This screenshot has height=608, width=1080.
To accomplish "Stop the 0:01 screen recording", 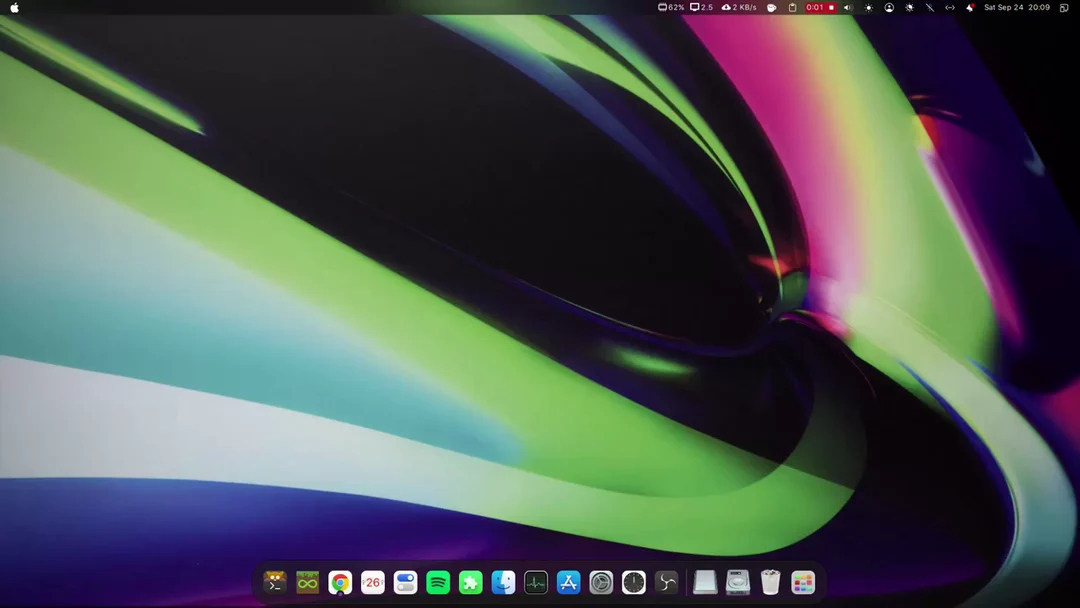I will click(x=830, y=7).
